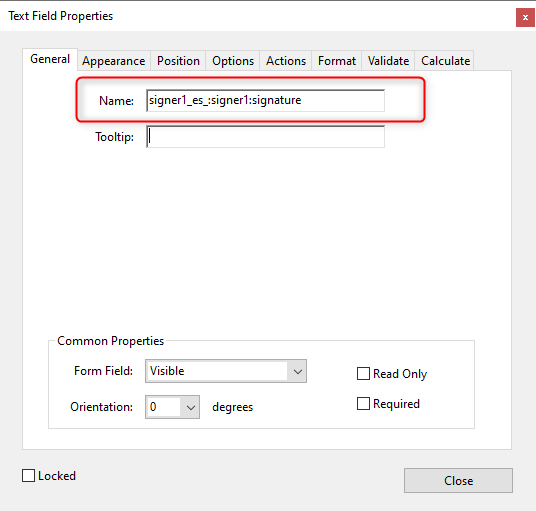Close dialog with the red X icon
Screen dimensions: 536x511
coord(525,17)
